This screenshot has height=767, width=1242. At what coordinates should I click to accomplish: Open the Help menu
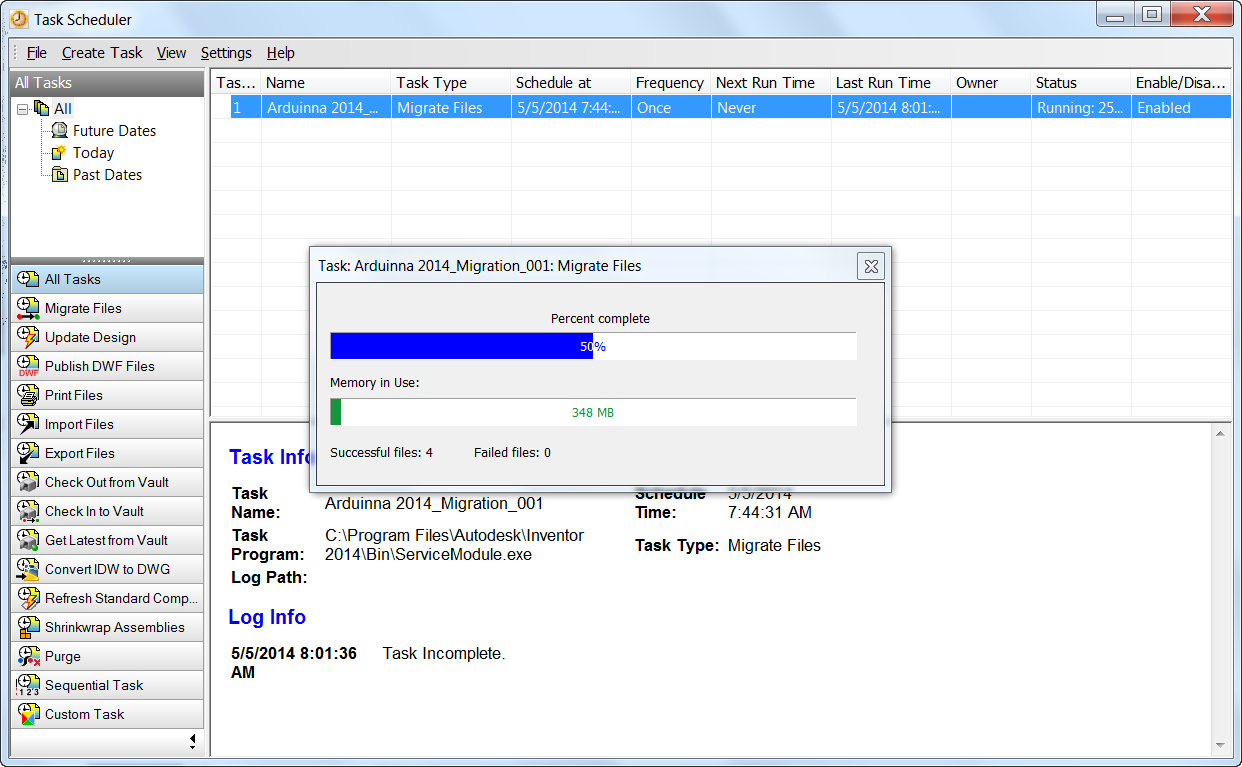pos(280,53)
